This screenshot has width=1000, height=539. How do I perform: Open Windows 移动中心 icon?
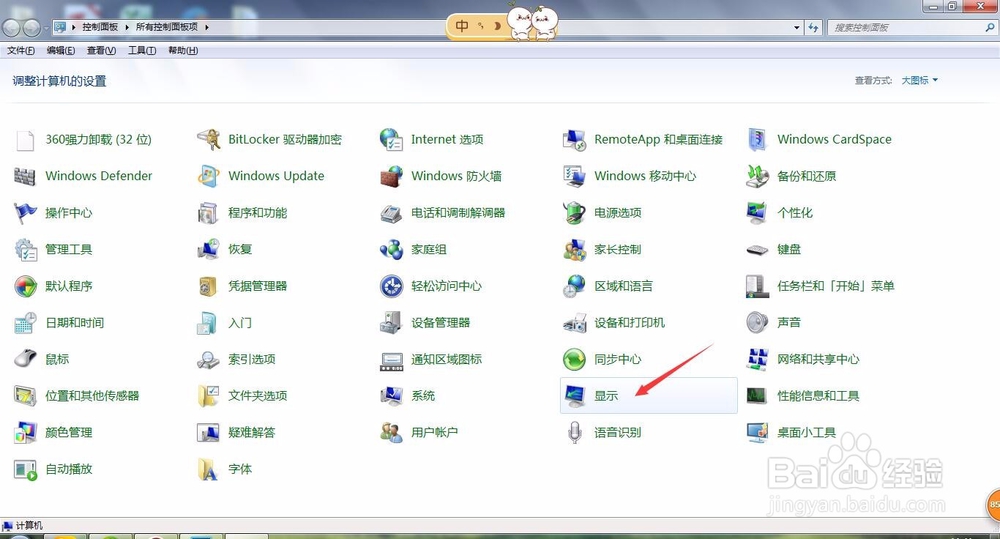pyautogui.click(x=575, y=176)
